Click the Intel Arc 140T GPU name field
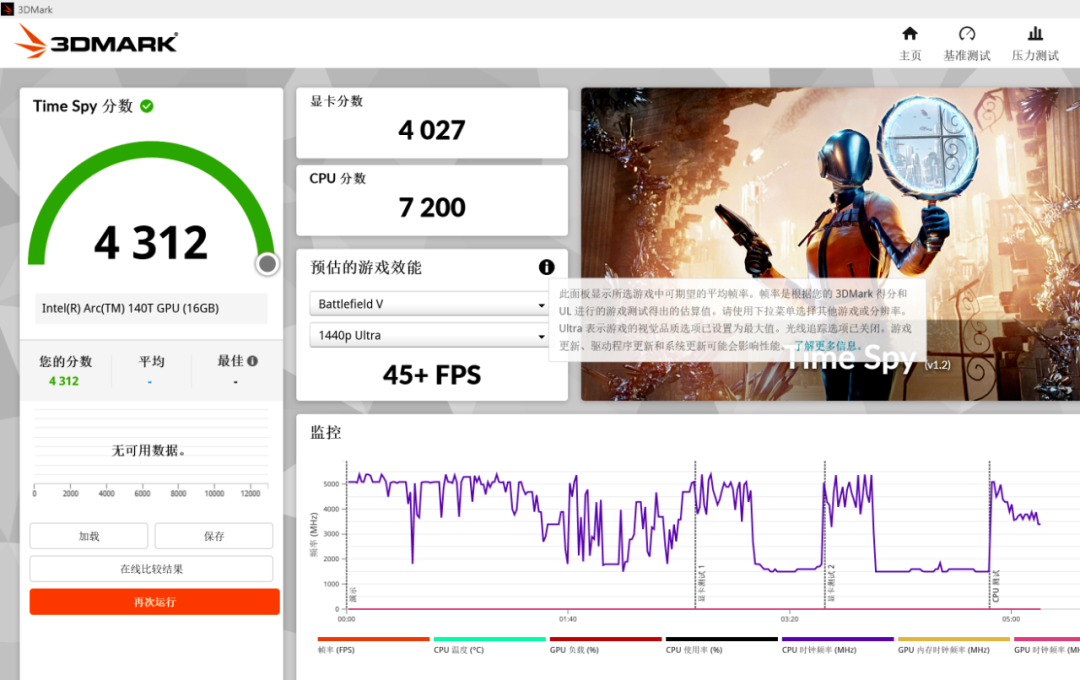 pyautogui.click(x=151, y=308)
